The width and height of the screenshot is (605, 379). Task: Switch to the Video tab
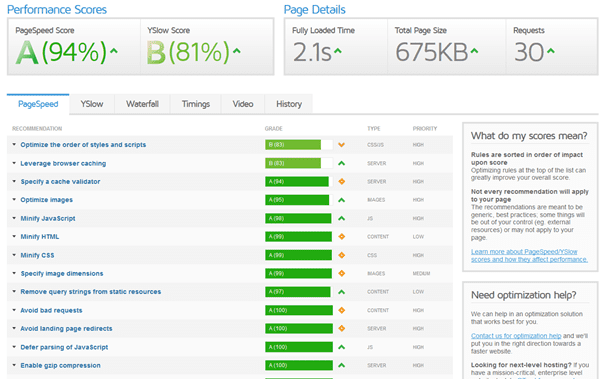click(243, 104)
